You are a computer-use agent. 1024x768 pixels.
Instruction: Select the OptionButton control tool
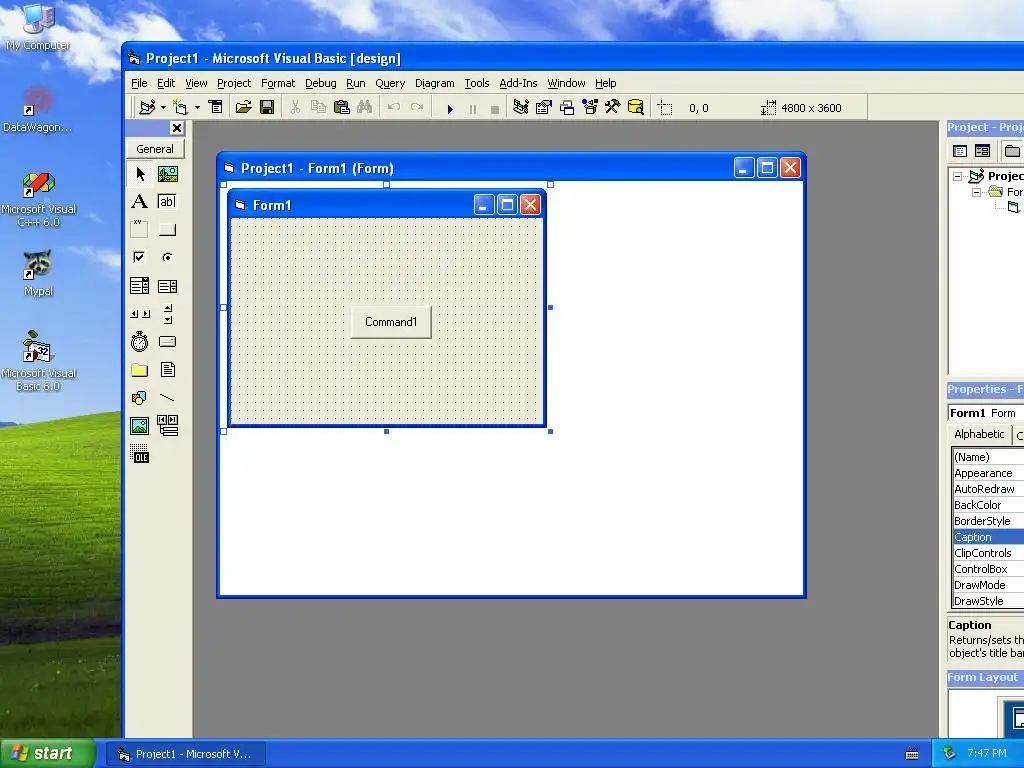168,257
